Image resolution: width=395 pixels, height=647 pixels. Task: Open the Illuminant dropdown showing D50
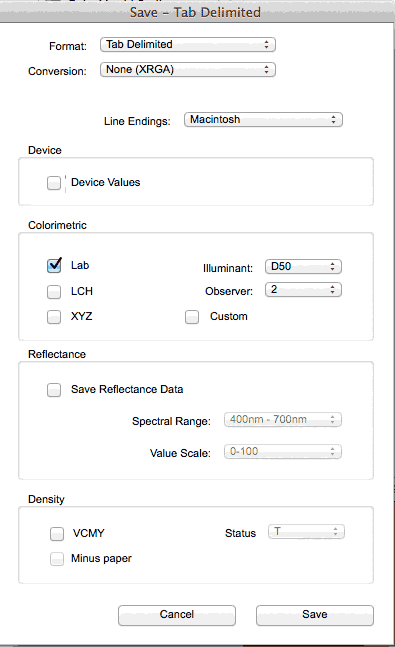tap(303, 267)
